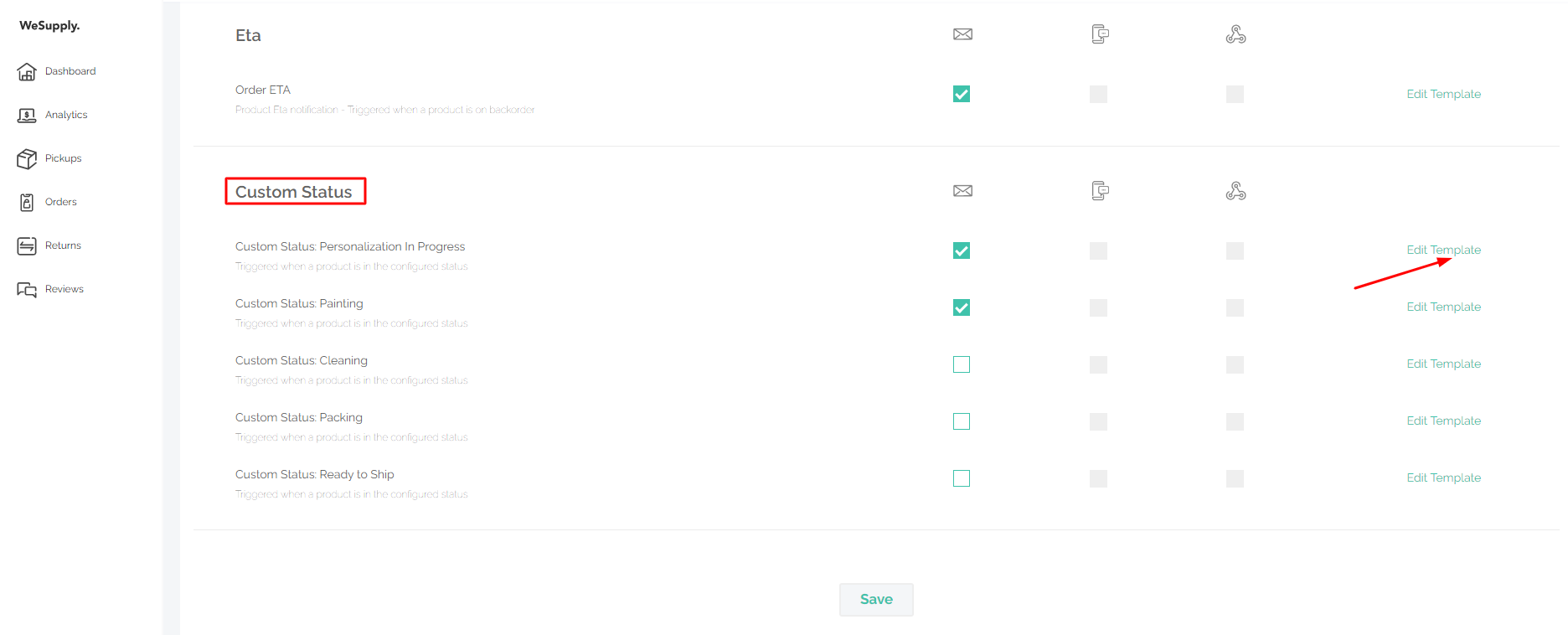Enable email for Custom Status: Cleaning
This screenshot has height=635, width=1568.
pos(962,364)
